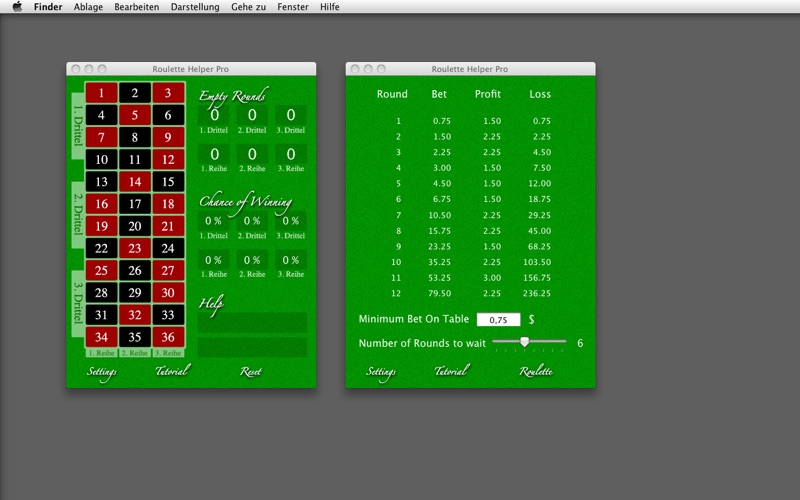The width and height of the screenshot is (800, 500).
Task: Click Roulette link in the right window
Action: [x=536, y=372]
